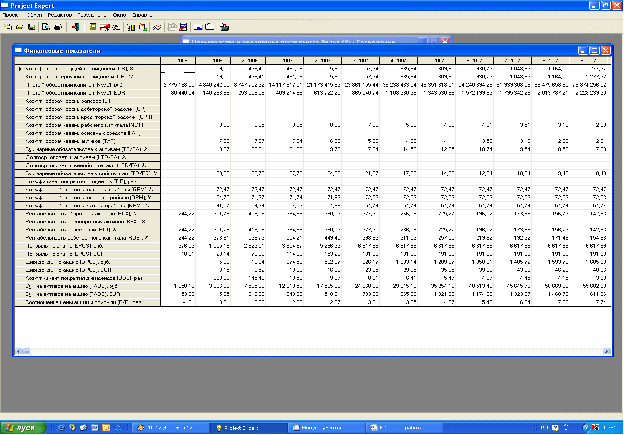The image size is (624, 435).
Task: Click the horizontal scrollbar thumb
Action: (26, 351)
